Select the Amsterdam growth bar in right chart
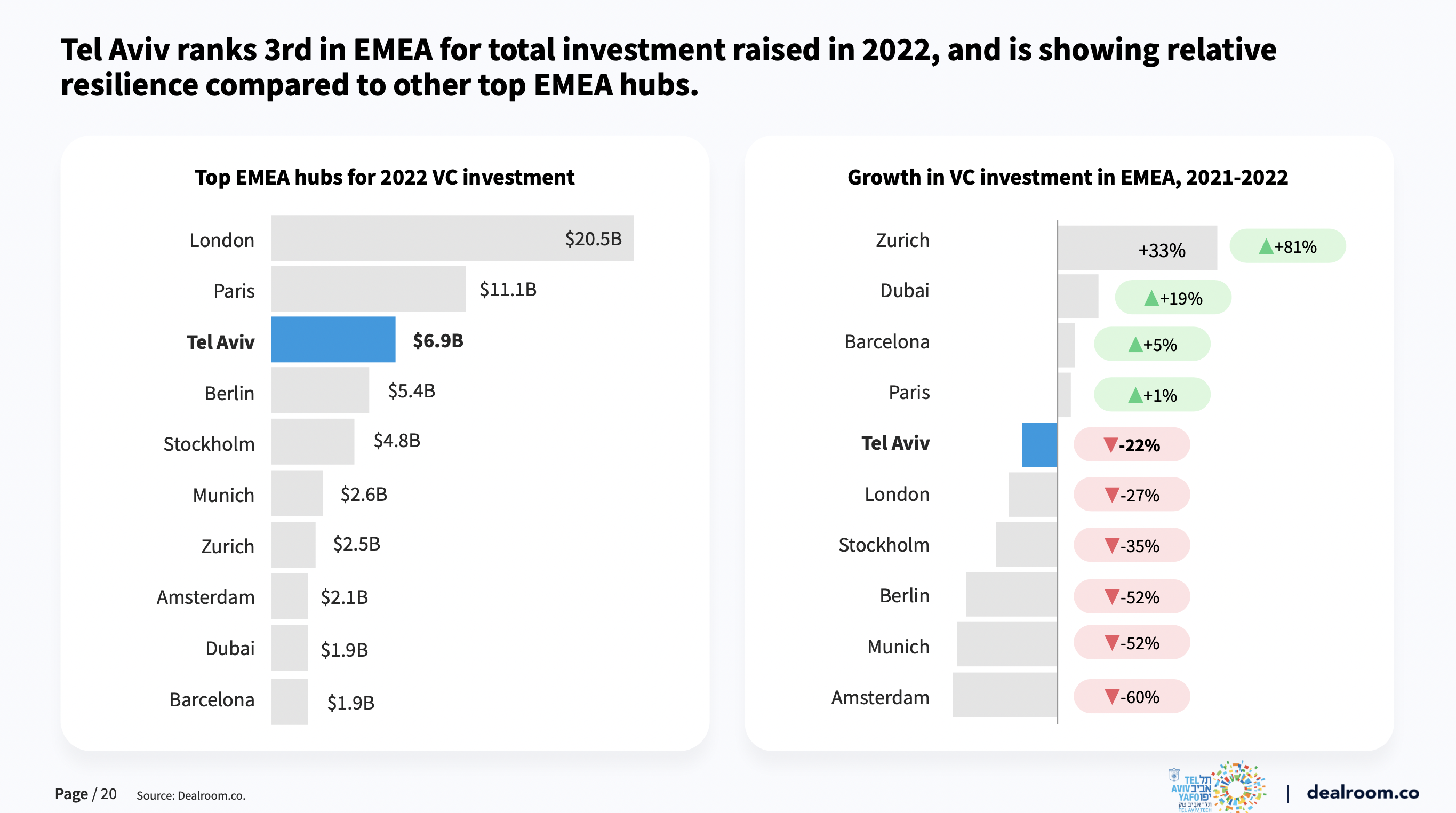The height and width of the screenshot is (813, 1456). click(x=1004, y=695)
